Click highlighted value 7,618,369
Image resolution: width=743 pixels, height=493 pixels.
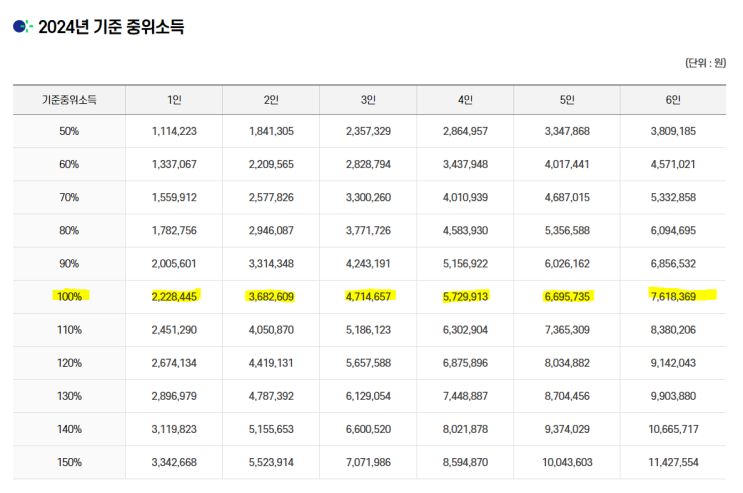673,297
